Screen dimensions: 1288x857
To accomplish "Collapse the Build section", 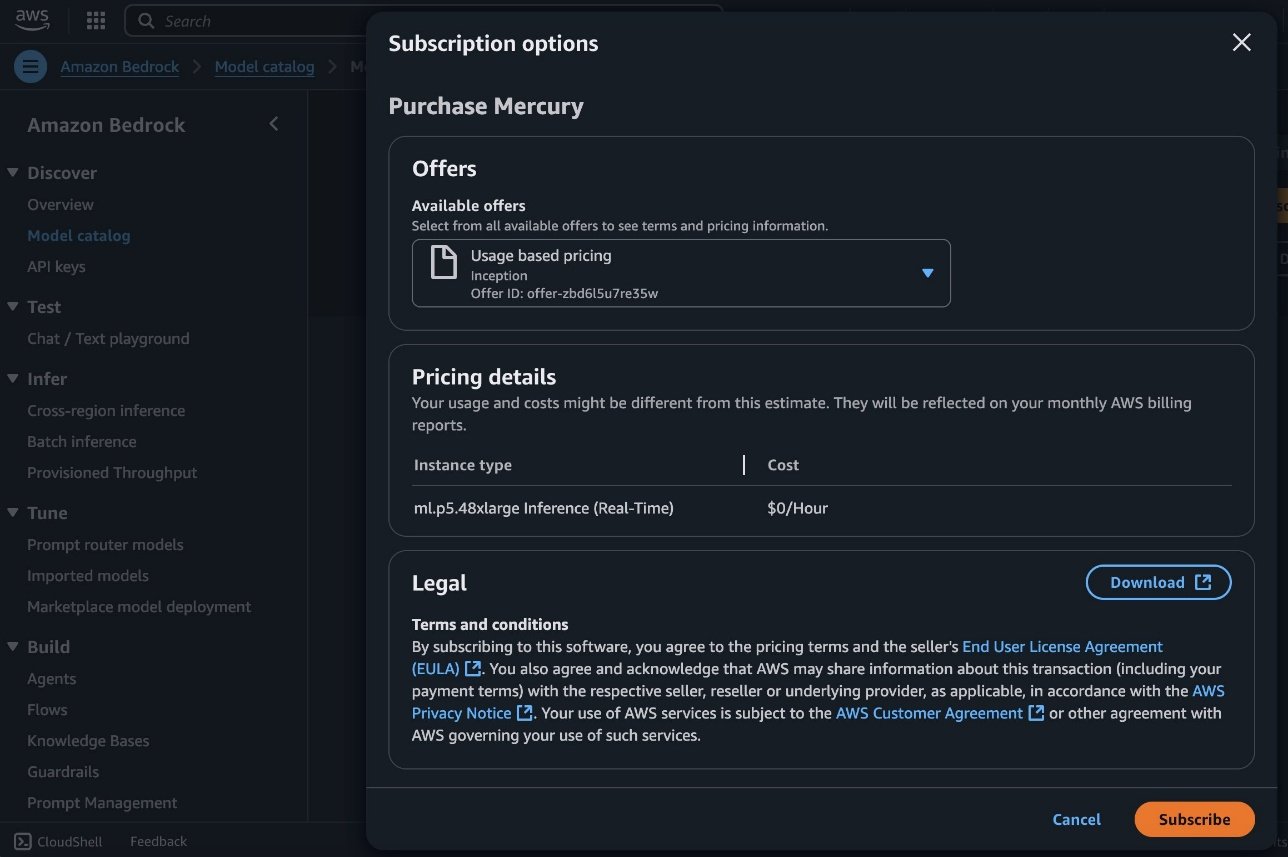I will pos(13,646).
